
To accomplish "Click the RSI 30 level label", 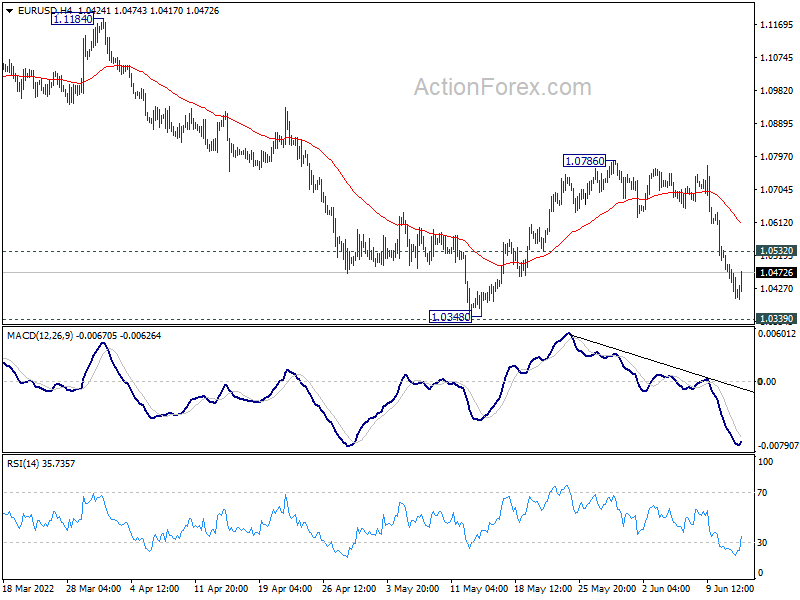I will pyautogui.click(x=762, y=543).
